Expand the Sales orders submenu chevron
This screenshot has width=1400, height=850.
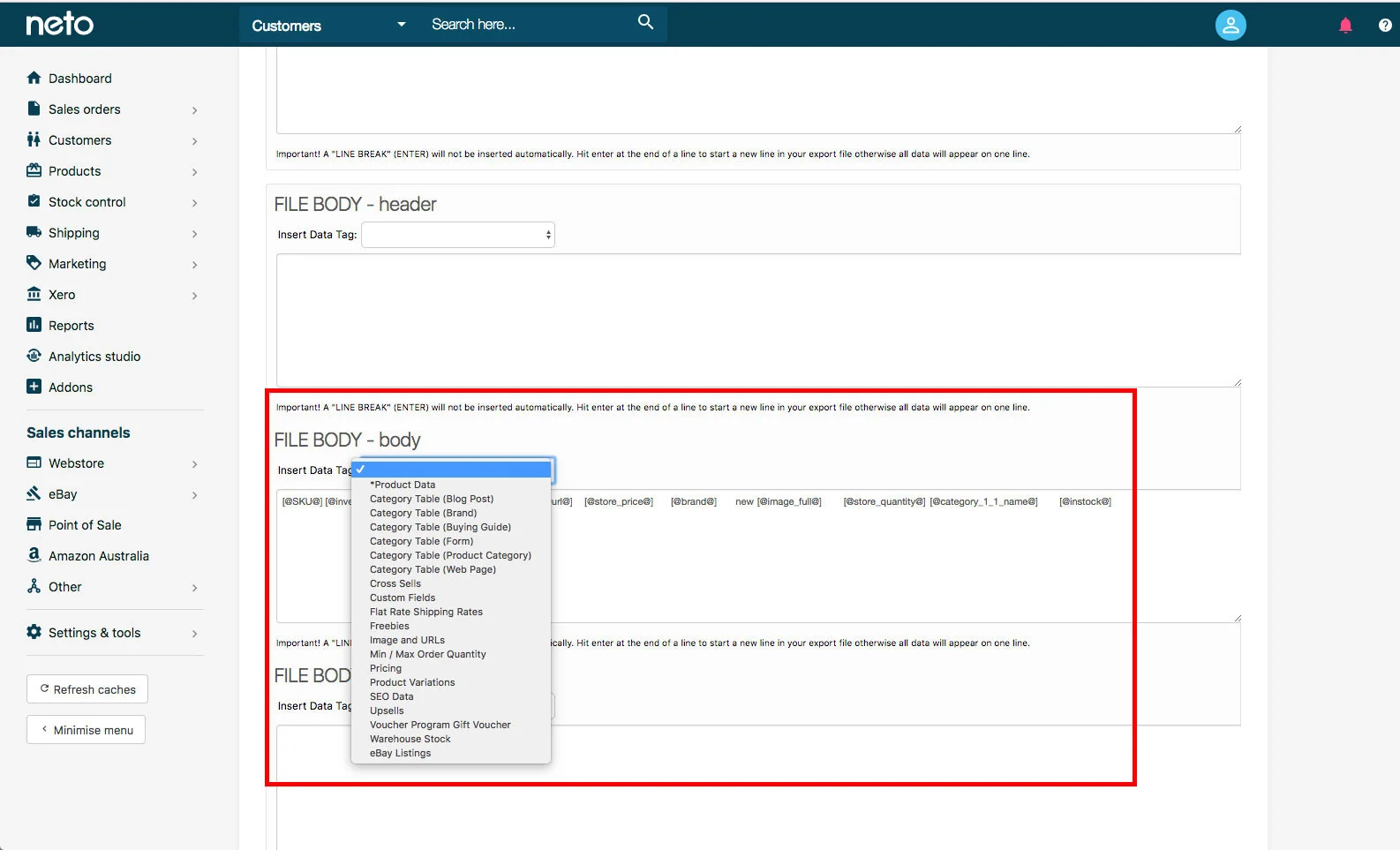(194, 110)
